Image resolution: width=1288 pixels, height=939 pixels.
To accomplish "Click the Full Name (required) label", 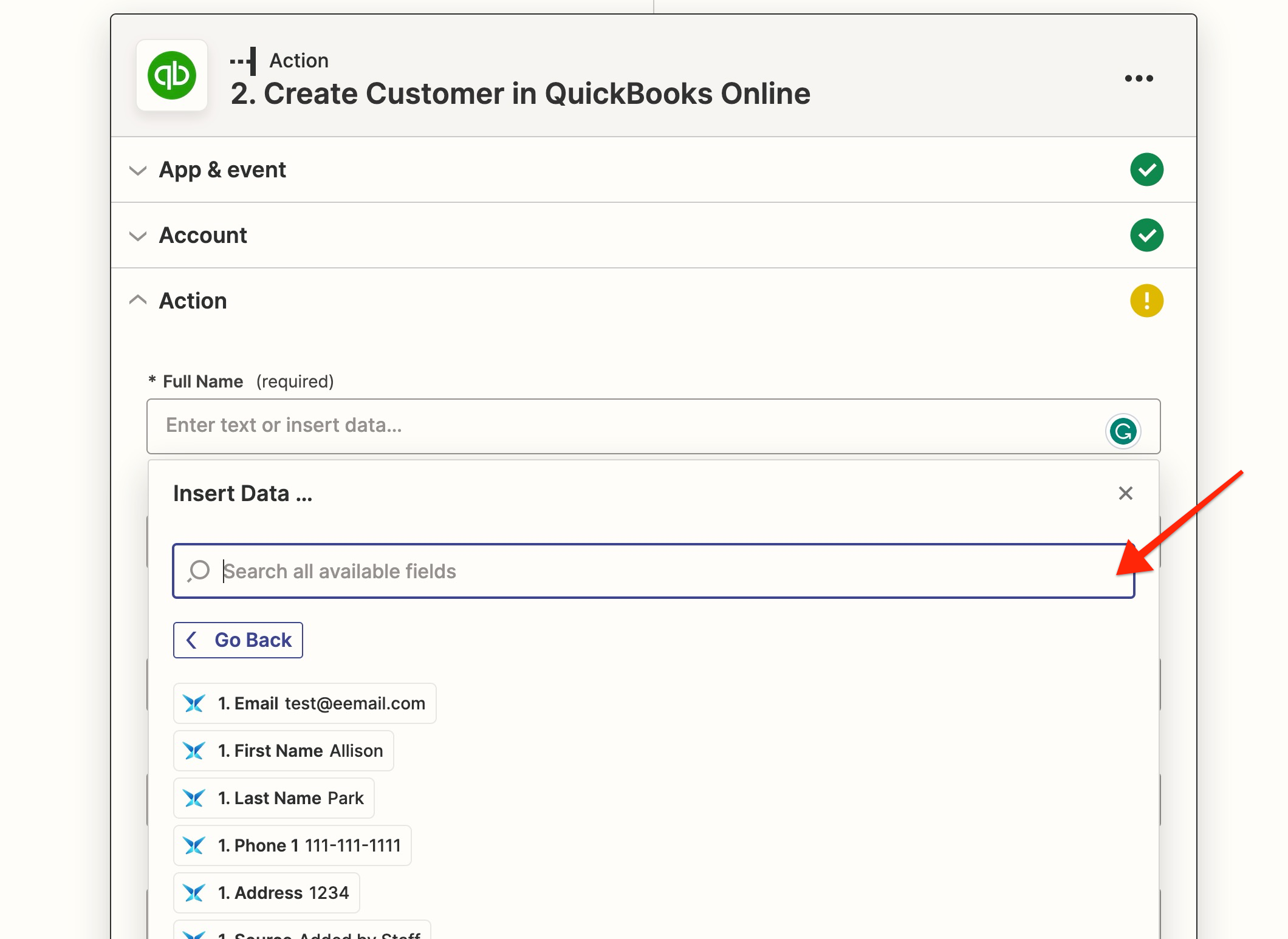I will pos(241,381).
